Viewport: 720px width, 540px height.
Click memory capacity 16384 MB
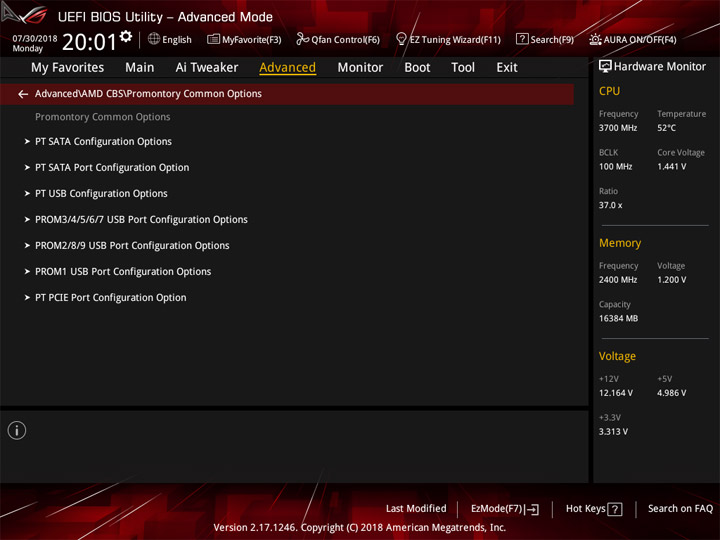(x=618, y=318)
